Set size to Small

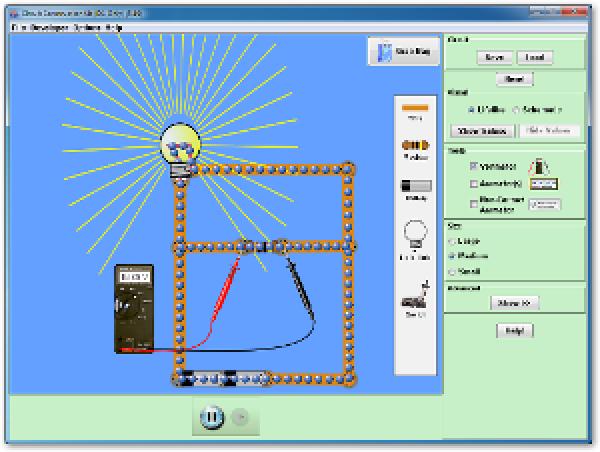[x=452, y=271]
